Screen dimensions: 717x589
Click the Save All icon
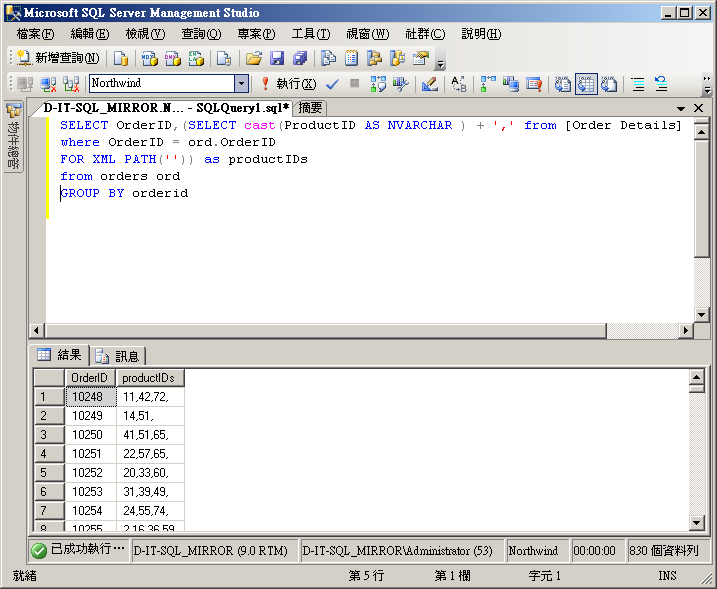pos(300,58)
